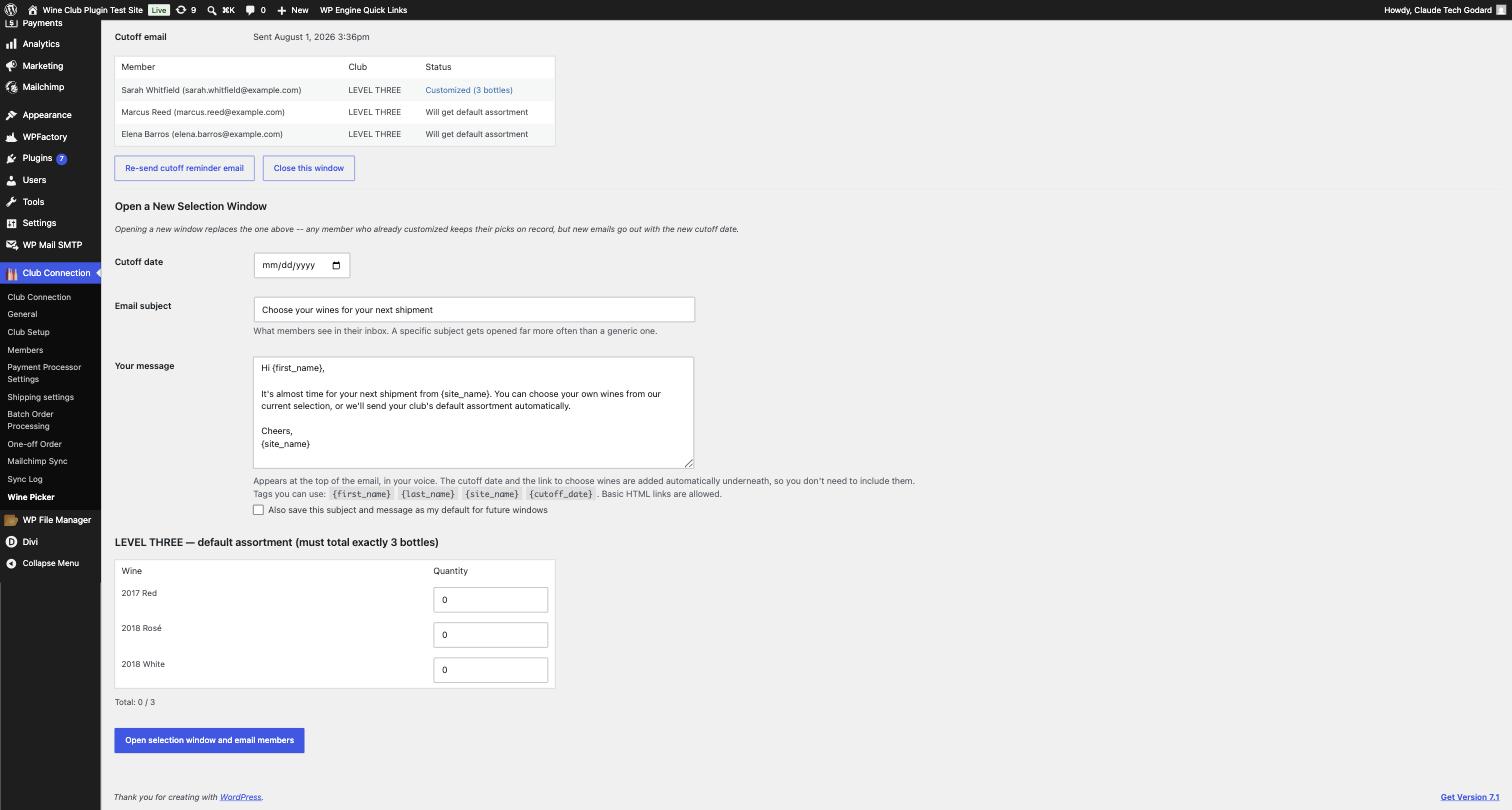This screenshot has height=810, width=1512.
Task: Click the Mailchimp icon in sidebar
Action: point(11,87)
